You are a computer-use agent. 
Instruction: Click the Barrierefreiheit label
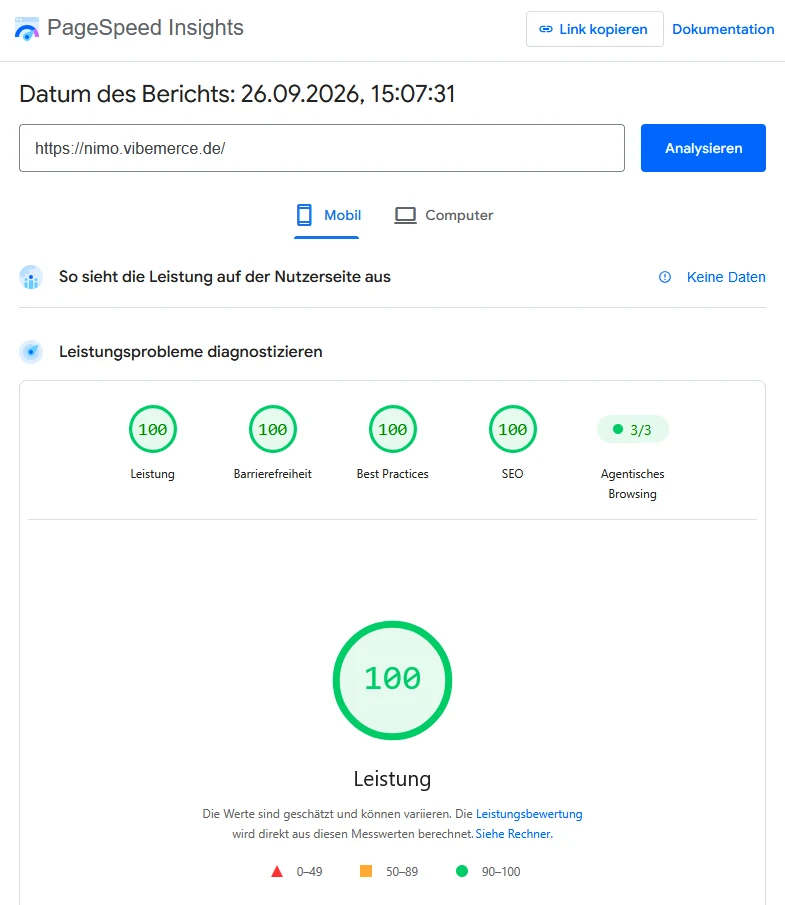pos(272,474)
